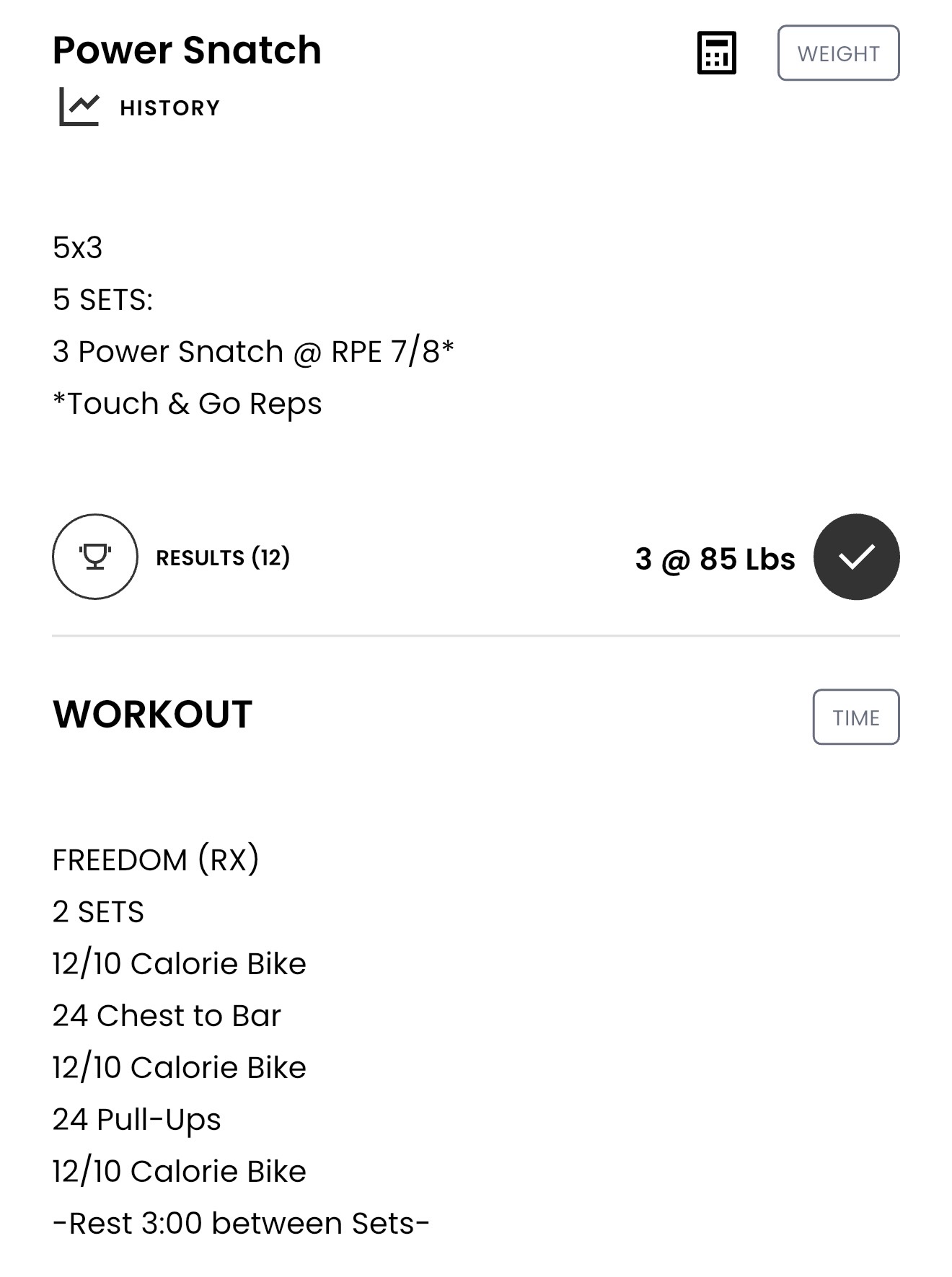Edit the logged 3 @ 85 Lbs result

(715, 559)
